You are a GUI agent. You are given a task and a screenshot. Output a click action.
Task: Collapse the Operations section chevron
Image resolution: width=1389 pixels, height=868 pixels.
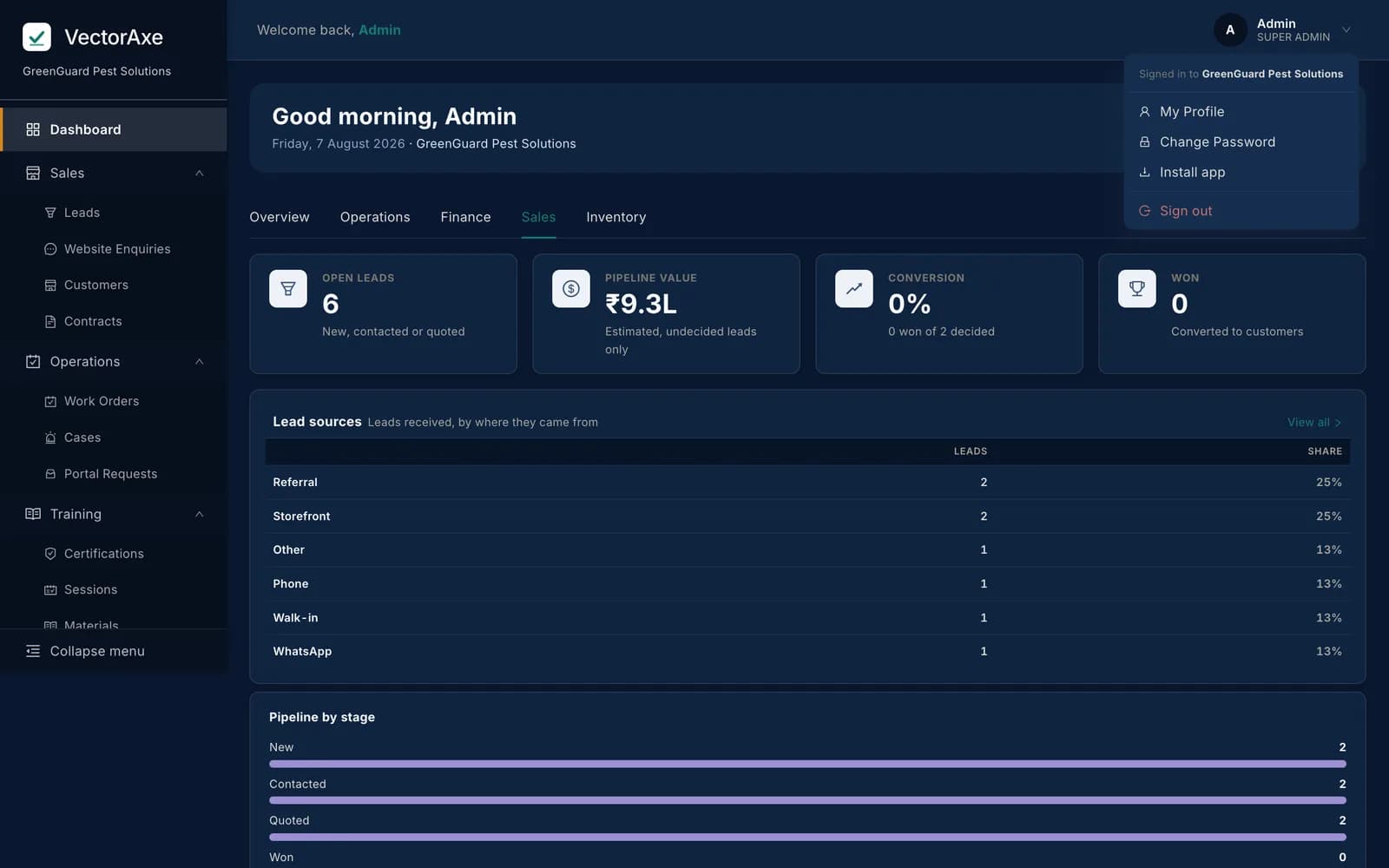tap(200, 361)
